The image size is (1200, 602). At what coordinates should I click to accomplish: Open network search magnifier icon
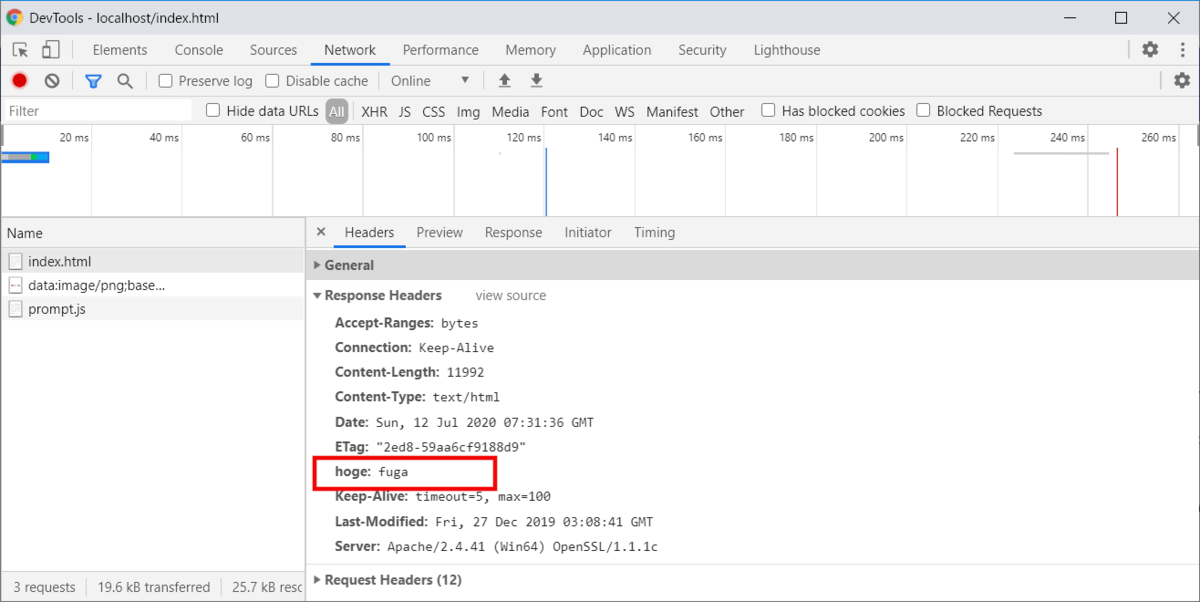pyautogui.click(x=125, y=81)
